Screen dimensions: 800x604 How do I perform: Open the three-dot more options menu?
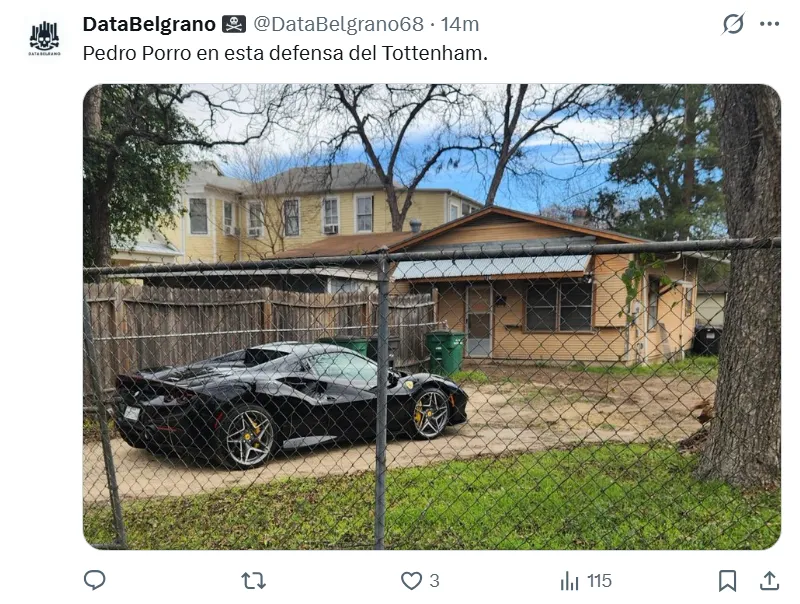tap(769, 23)
